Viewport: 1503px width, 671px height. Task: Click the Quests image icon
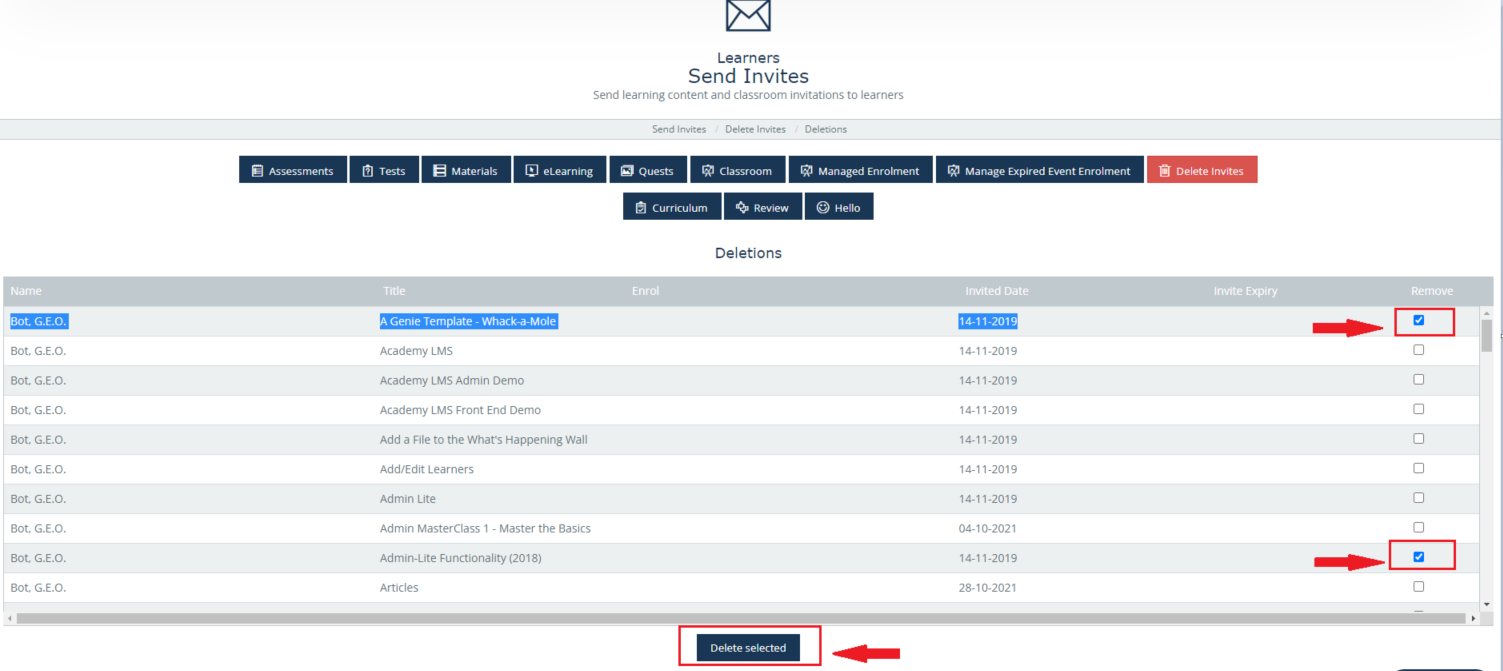[627, 171]
